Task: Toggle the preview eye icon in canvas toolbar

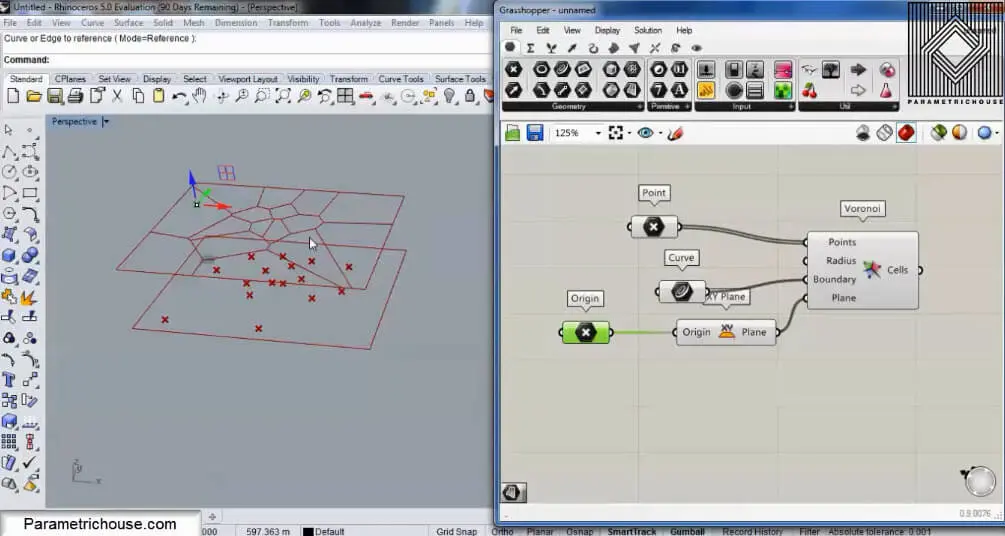Action: point(645,133)
